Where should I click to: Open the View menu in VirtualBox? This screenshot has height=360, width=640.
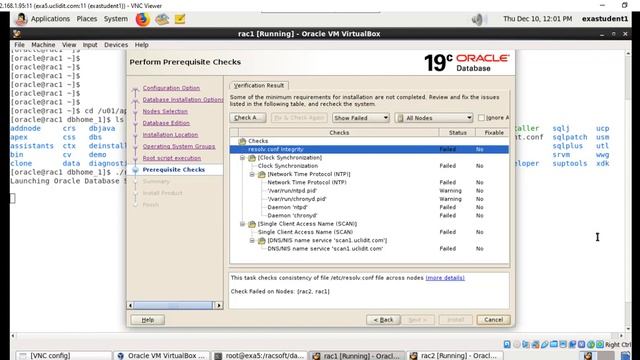click(x=69, y=45)
